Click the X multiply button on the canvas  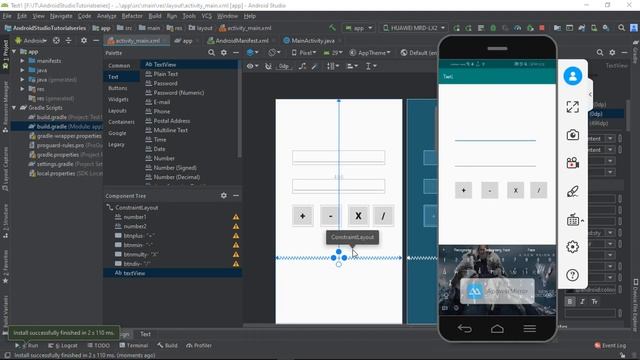pyautogui.click(x=358, y=216)
